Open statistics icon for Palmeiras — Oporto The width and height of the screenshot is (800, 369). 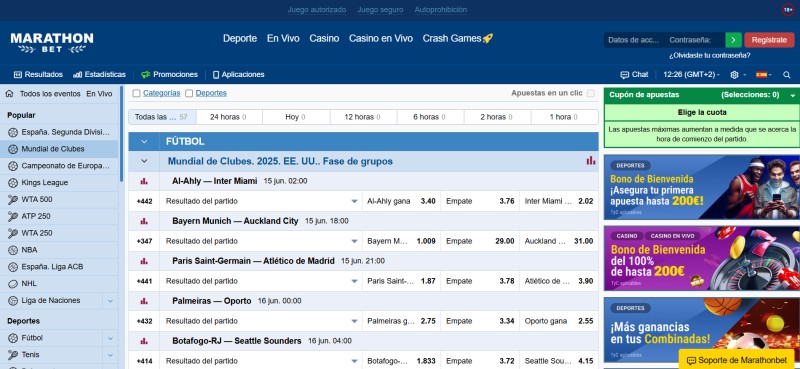pos(144,301)
